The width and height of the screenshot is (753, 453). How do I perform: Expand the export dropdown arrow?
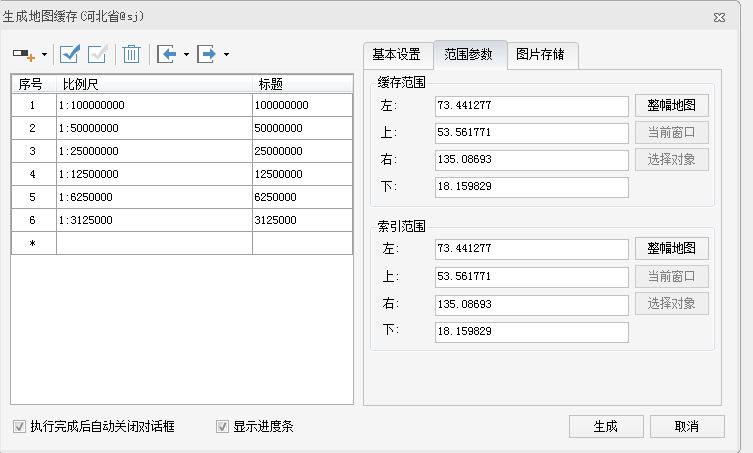pyautogui.click(x=226, y=54)
